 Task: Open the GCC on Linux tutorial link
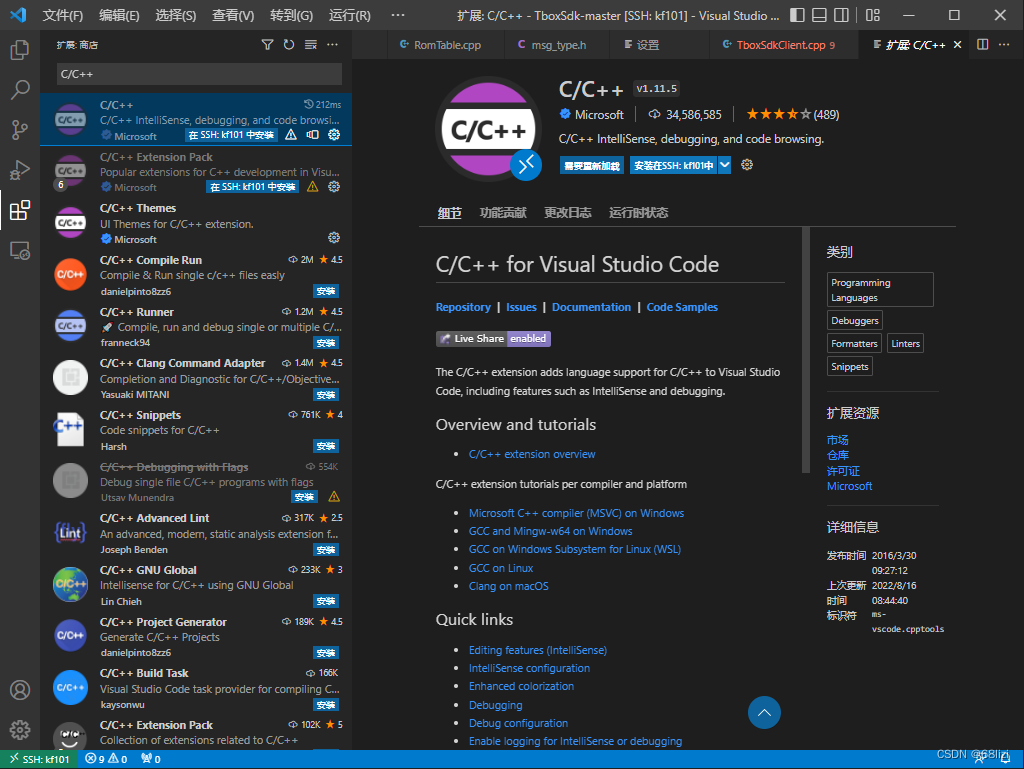pyautogui.click(x=501, y=568)
